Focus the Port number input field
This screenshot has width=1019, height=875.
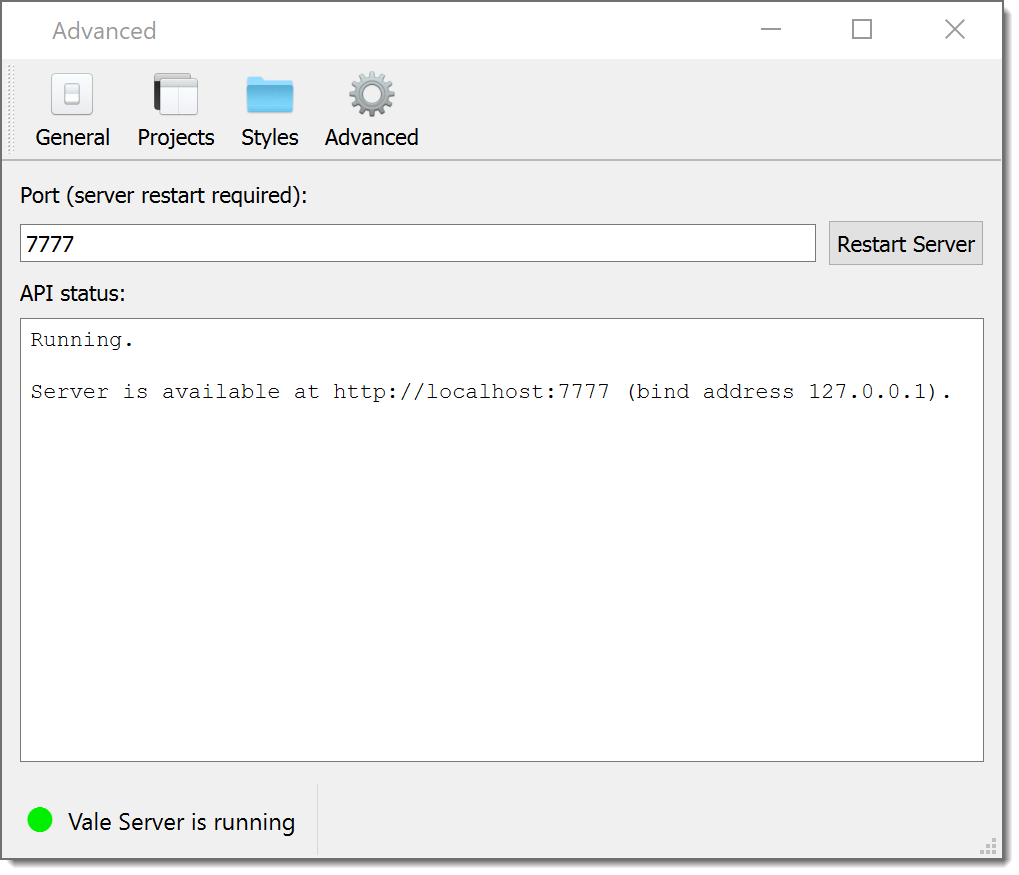pos(418,244)
